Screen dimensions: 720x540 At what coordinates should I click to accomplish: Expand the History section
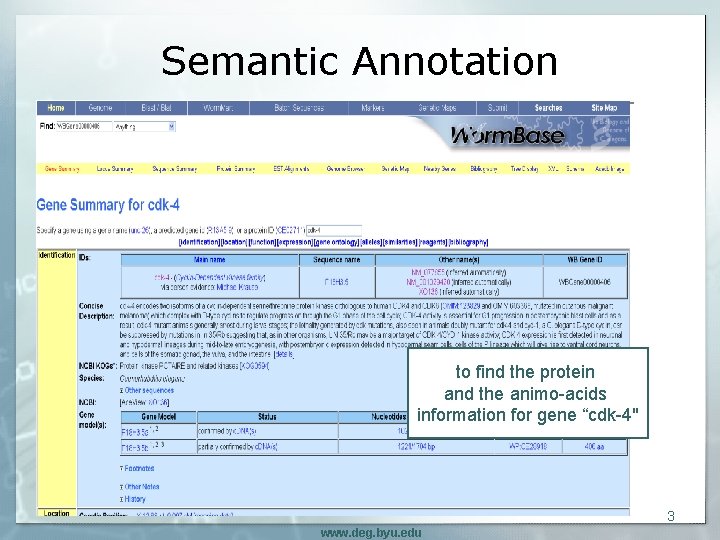132,499
